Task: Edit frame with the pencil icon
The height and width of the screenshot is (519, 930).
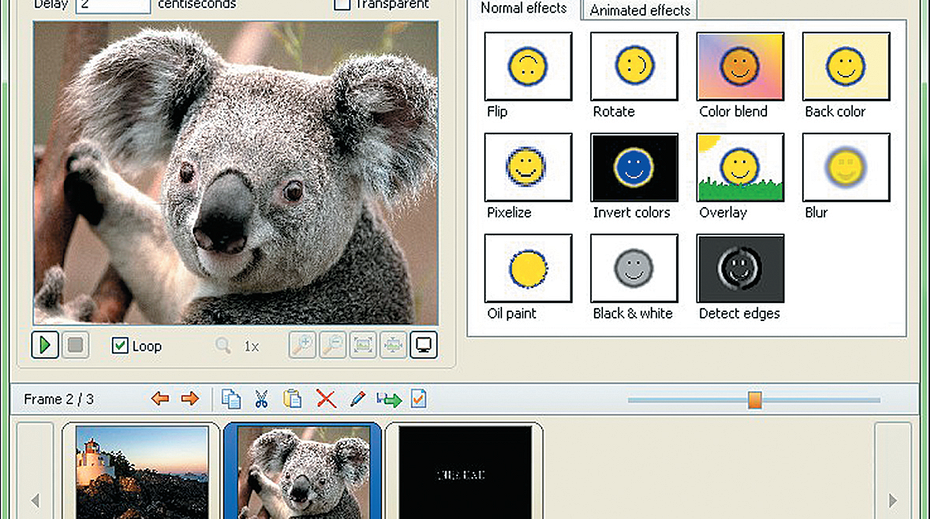Action: point(357,399)
